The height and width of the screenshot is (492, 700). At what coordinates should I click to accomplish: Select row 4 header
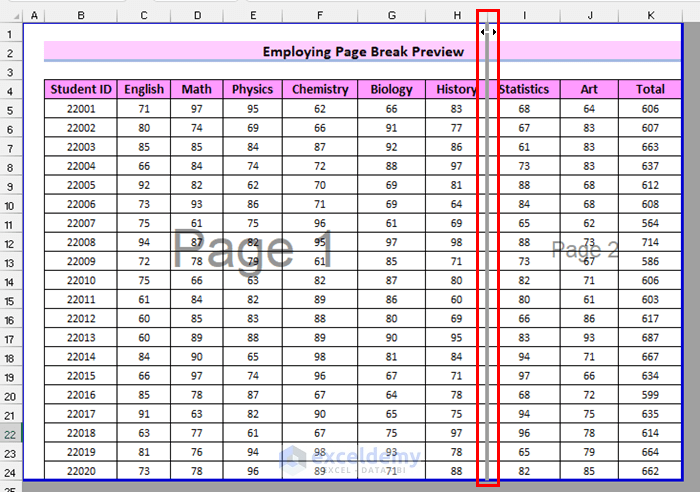coord(11,91)
